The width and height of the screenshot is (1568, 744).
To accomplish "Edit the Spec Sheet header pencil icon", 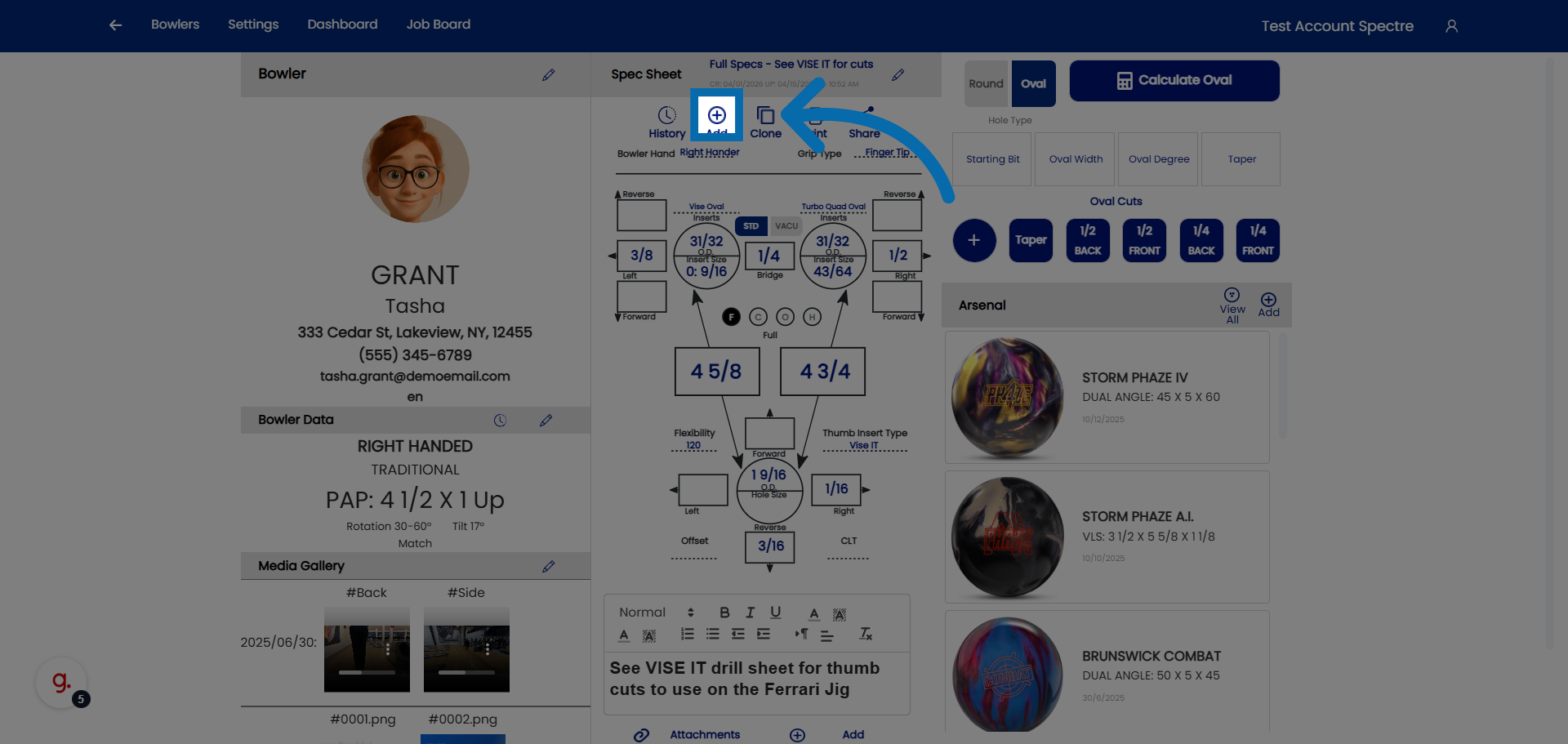I will 898,75.
